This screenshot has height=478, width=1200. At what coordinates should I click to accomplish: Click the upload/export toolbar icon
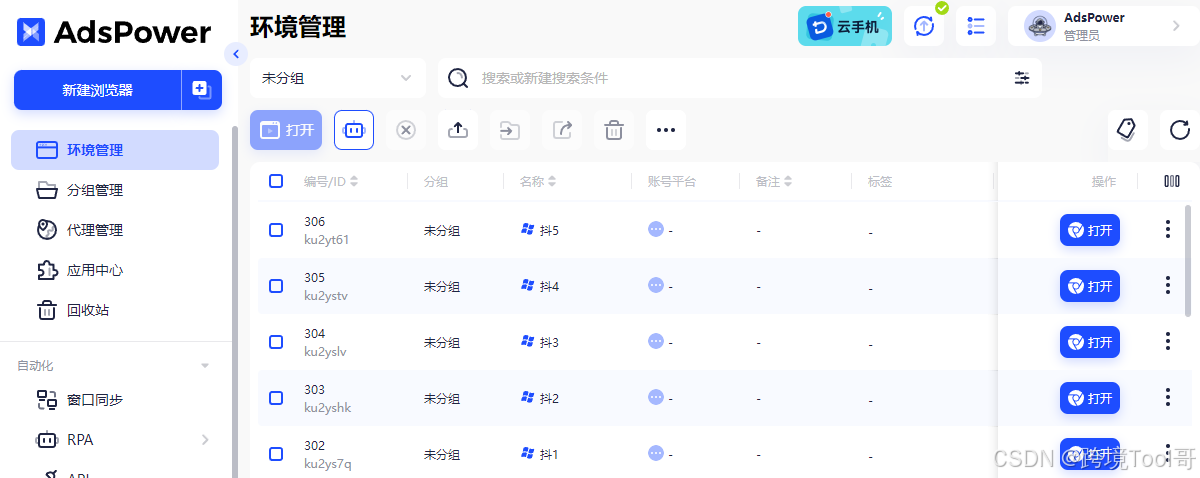coord(458,130)
